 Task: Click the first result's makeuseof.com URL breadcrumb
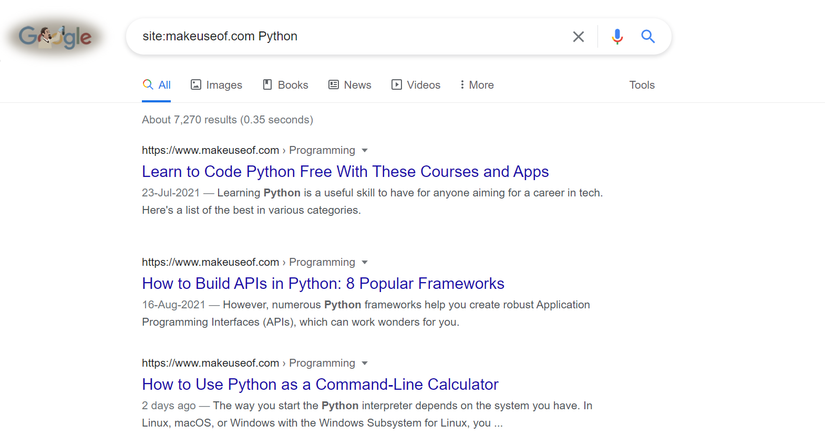tap(210, 151)
